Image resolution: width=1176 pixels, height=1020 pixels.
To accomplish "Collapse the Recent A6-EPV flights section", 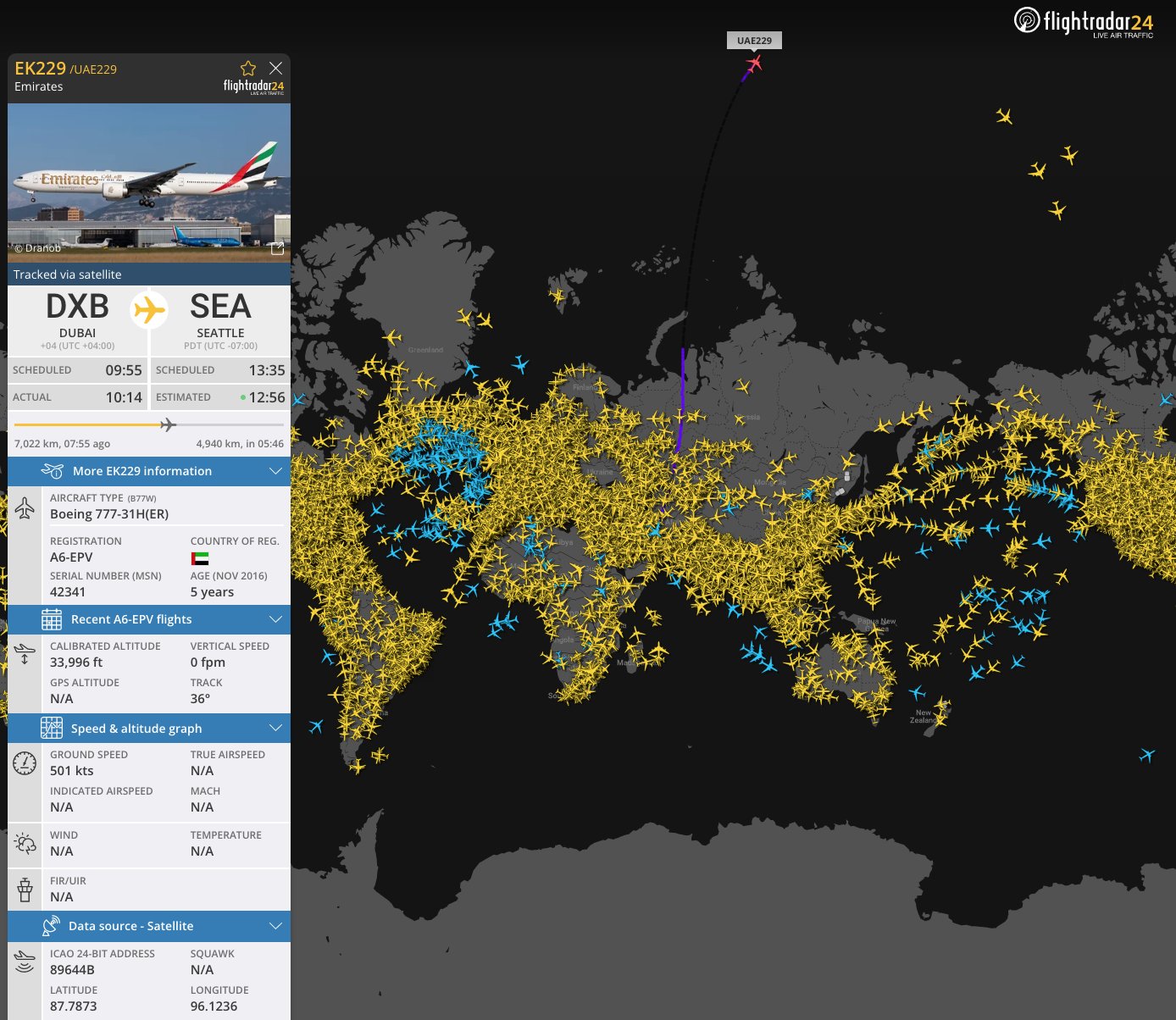I will tap(275, 619).
